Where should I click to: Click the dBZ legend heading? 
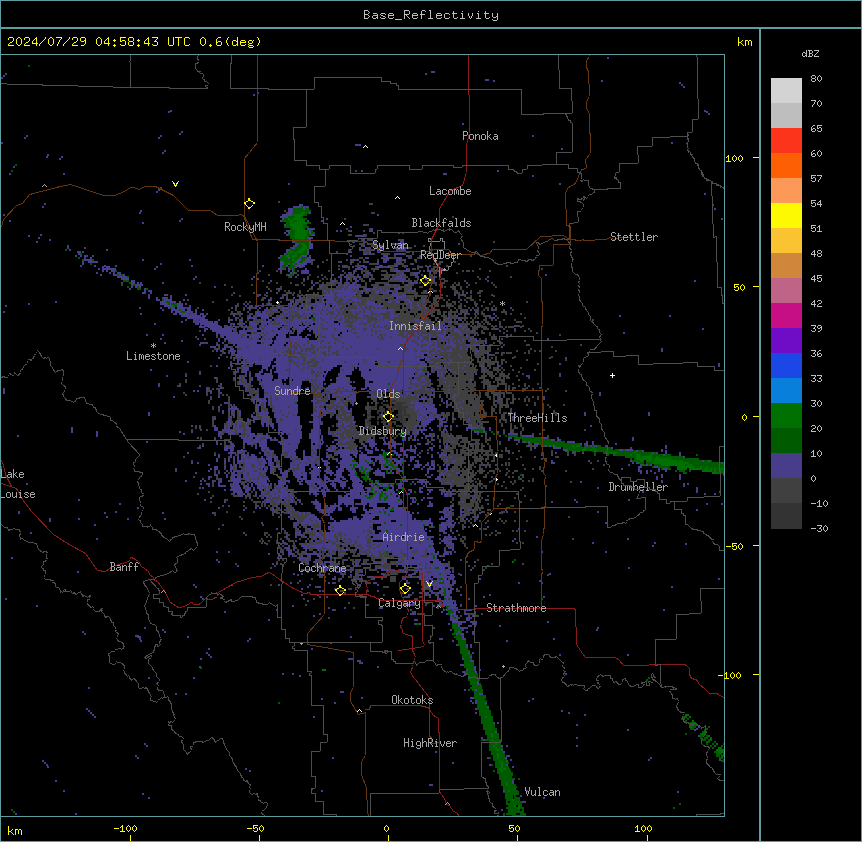pyautogui.click(x=810, y=53)
